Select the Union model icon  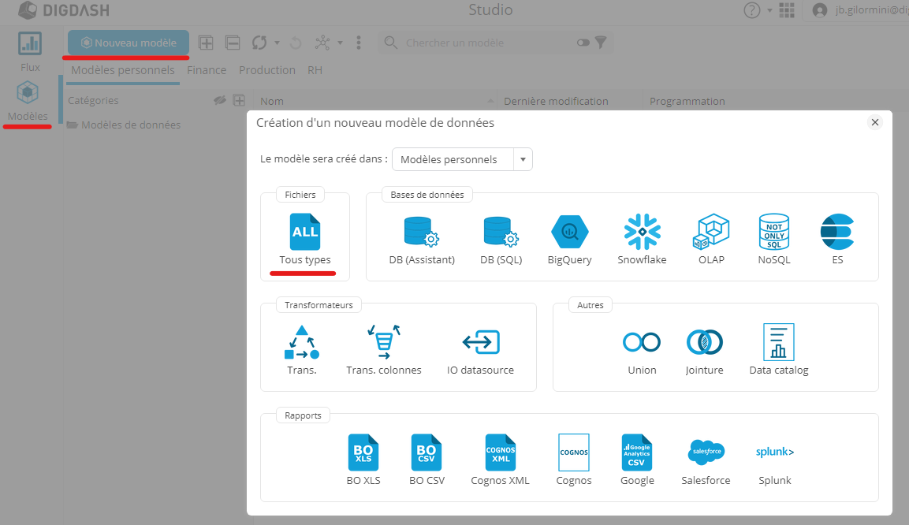(641, 342)
